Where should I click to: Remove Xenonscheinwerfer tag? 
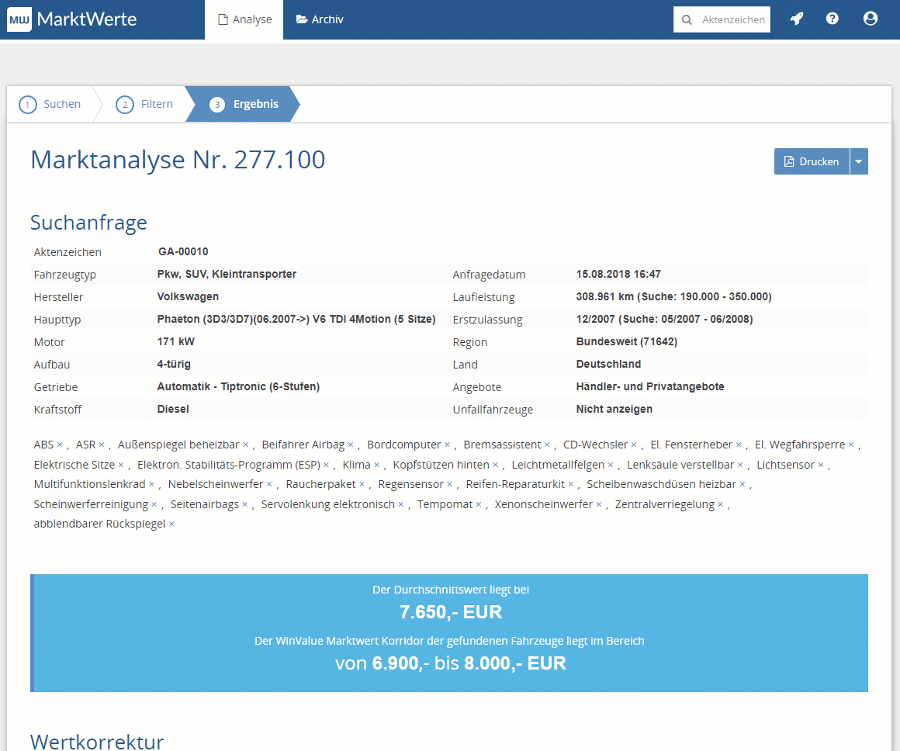click(x=599, y=505)
